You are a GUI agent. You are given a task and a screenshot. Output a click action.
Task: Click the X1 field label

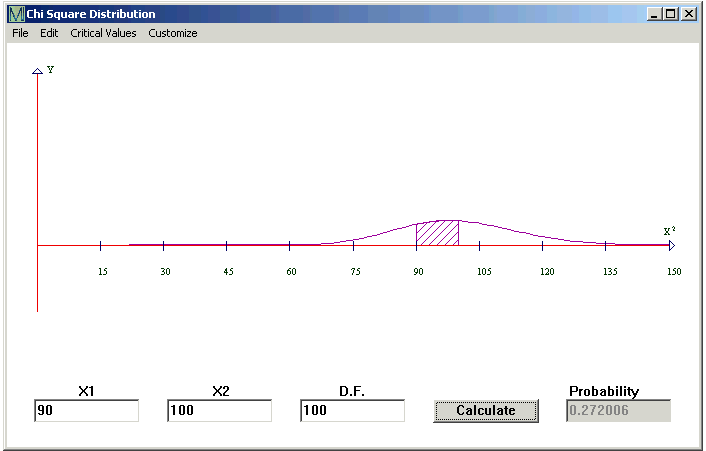click(86, 391)
